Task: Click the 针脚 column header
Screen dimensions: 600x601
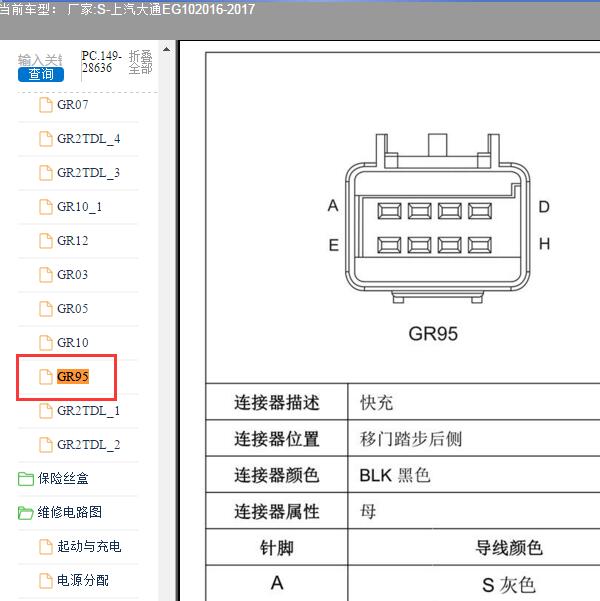Action: point(276,548)
